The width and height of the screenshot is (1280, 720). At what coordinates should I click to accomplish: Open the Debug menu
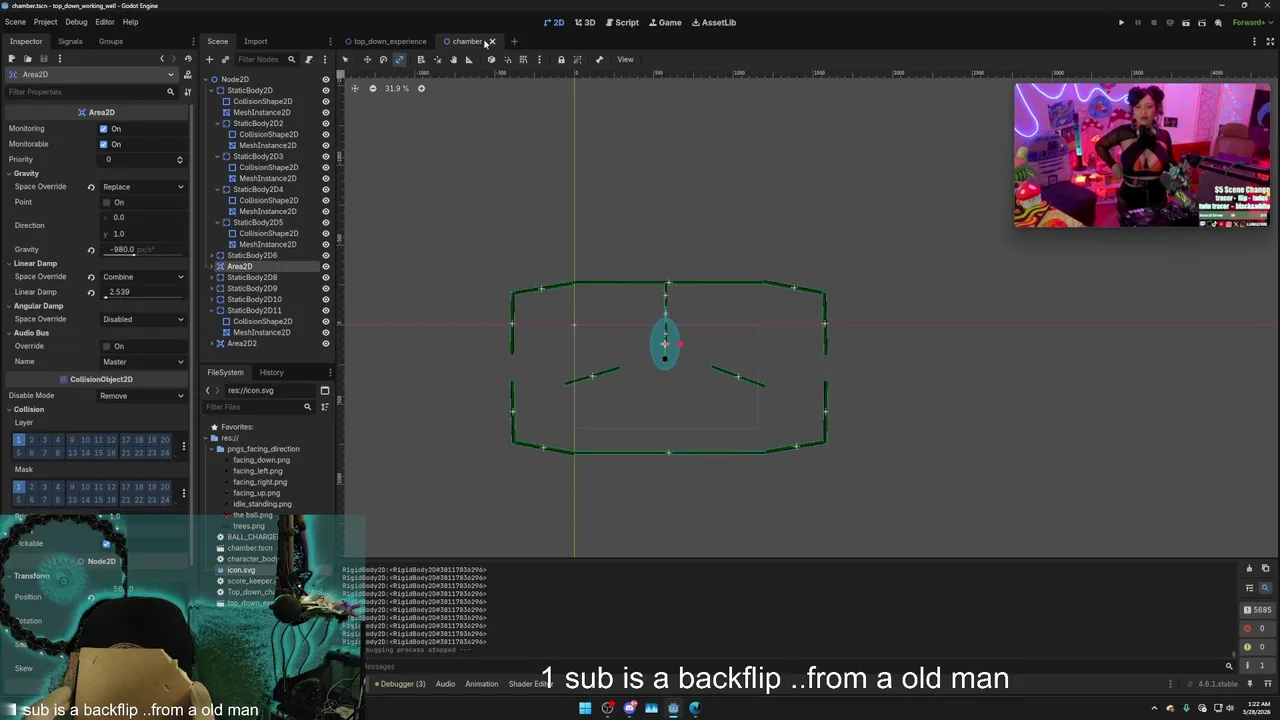(x=76, y=21)
